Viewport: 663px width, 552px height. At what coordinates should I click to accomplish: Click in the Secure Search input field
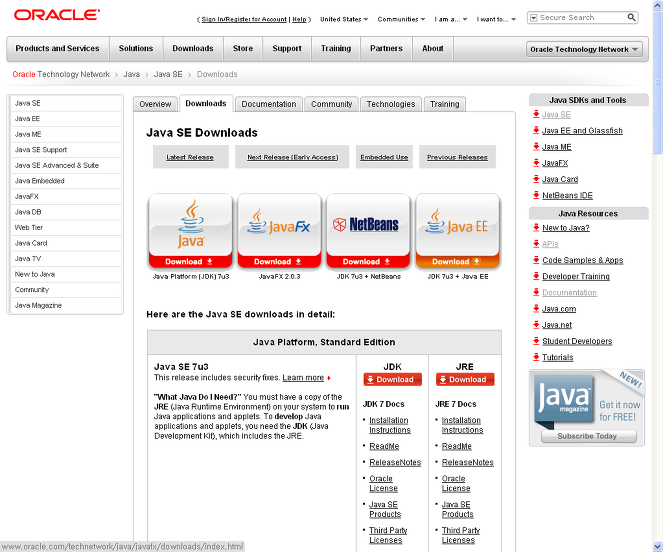point(582,17)
